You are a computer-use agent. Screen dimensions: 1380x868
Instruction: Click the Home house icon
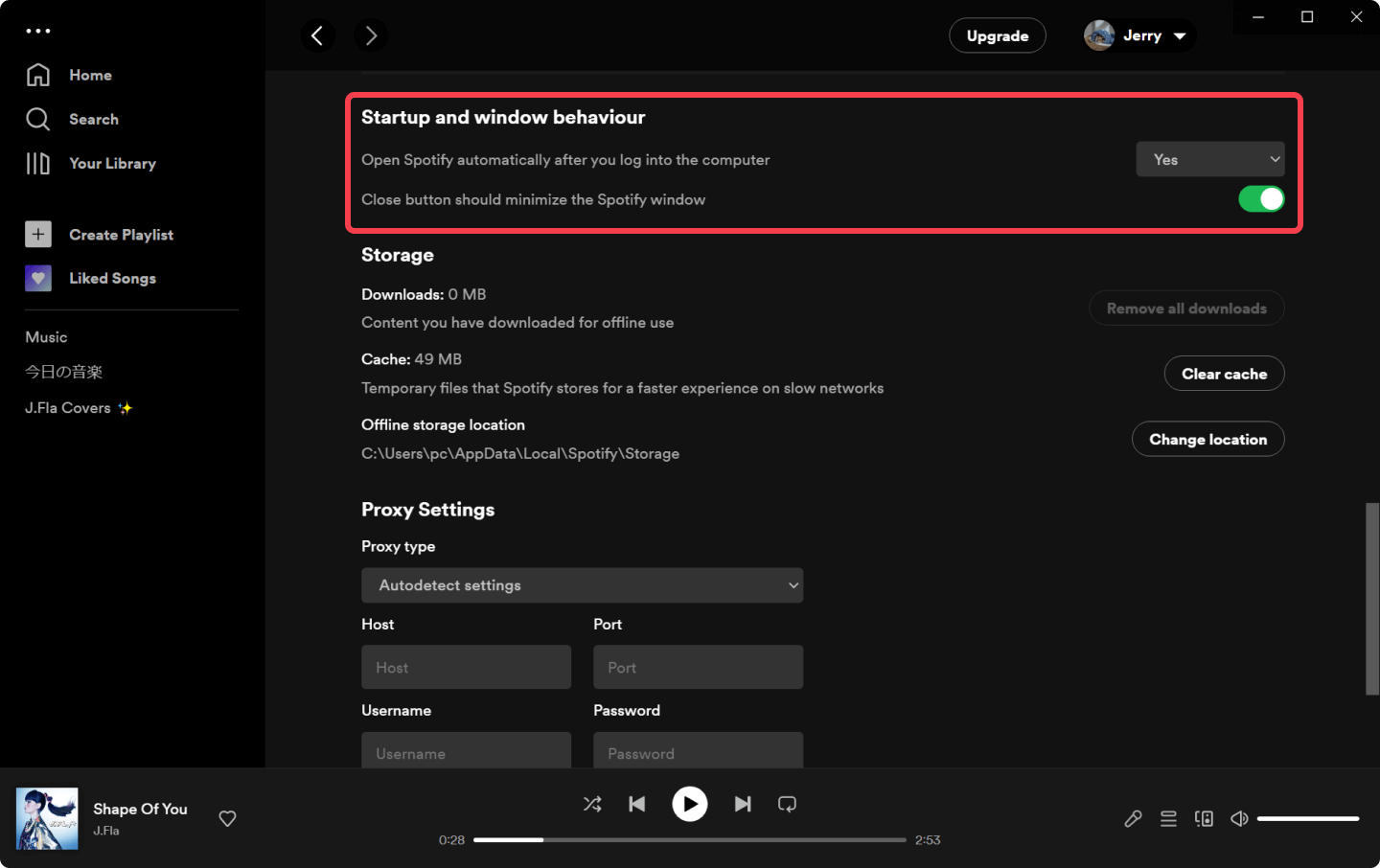pos(38,75)
